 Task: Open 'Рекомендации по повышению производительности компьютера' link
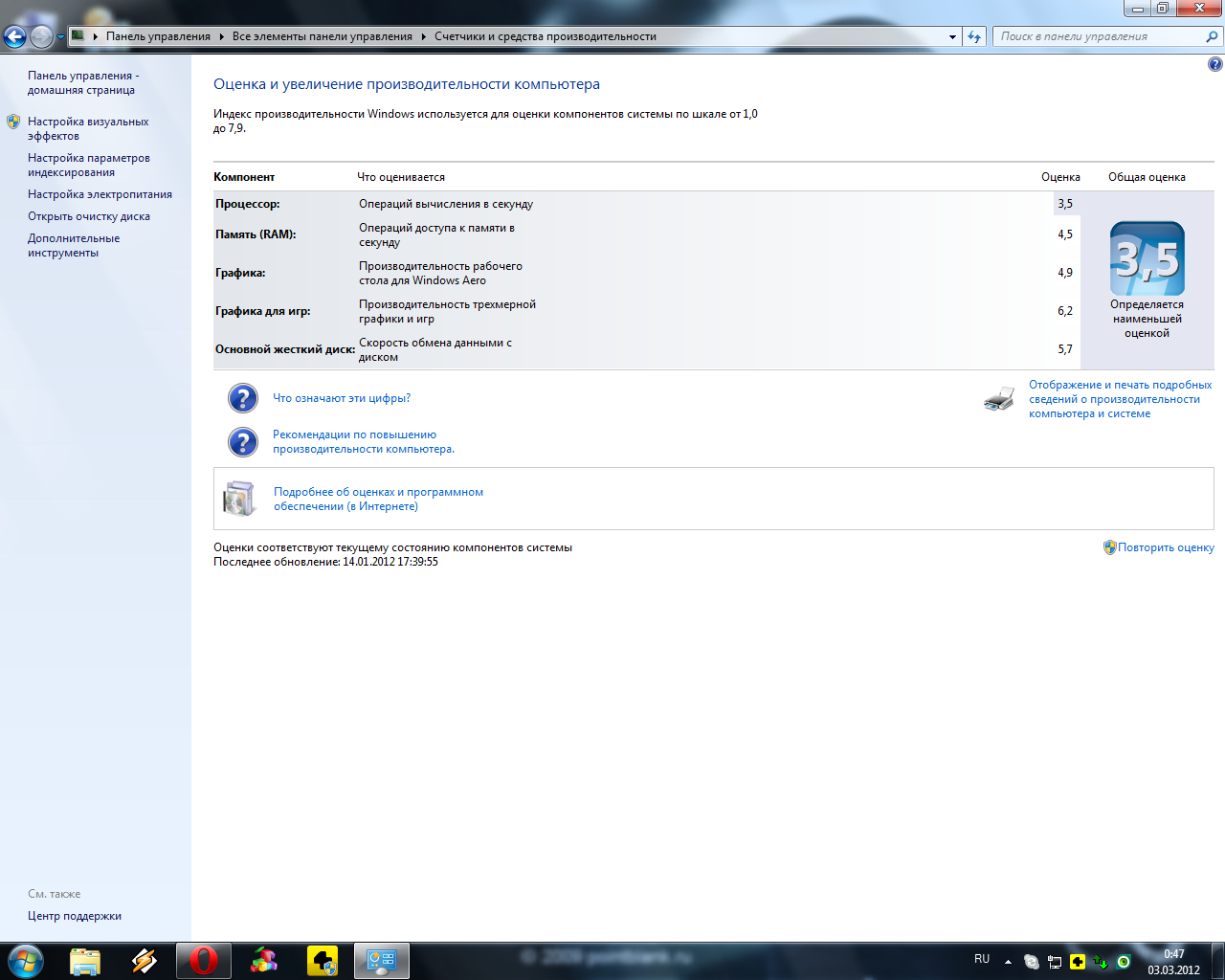coord(364,441)
